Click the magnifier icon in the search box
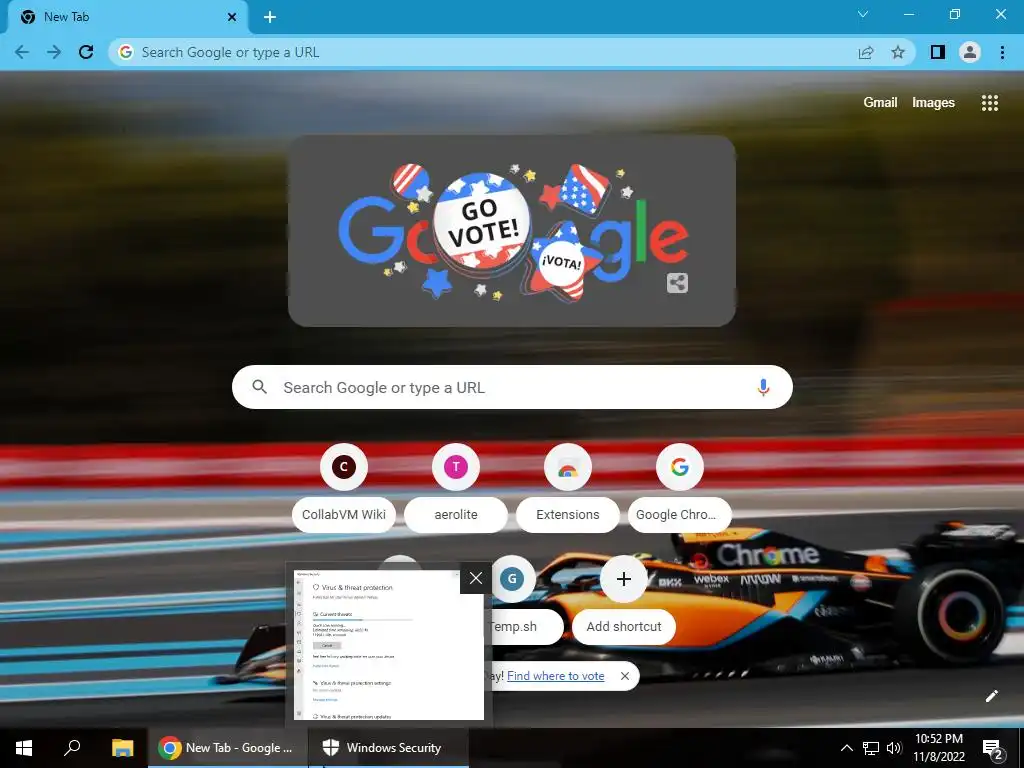 tap(259, 387)
